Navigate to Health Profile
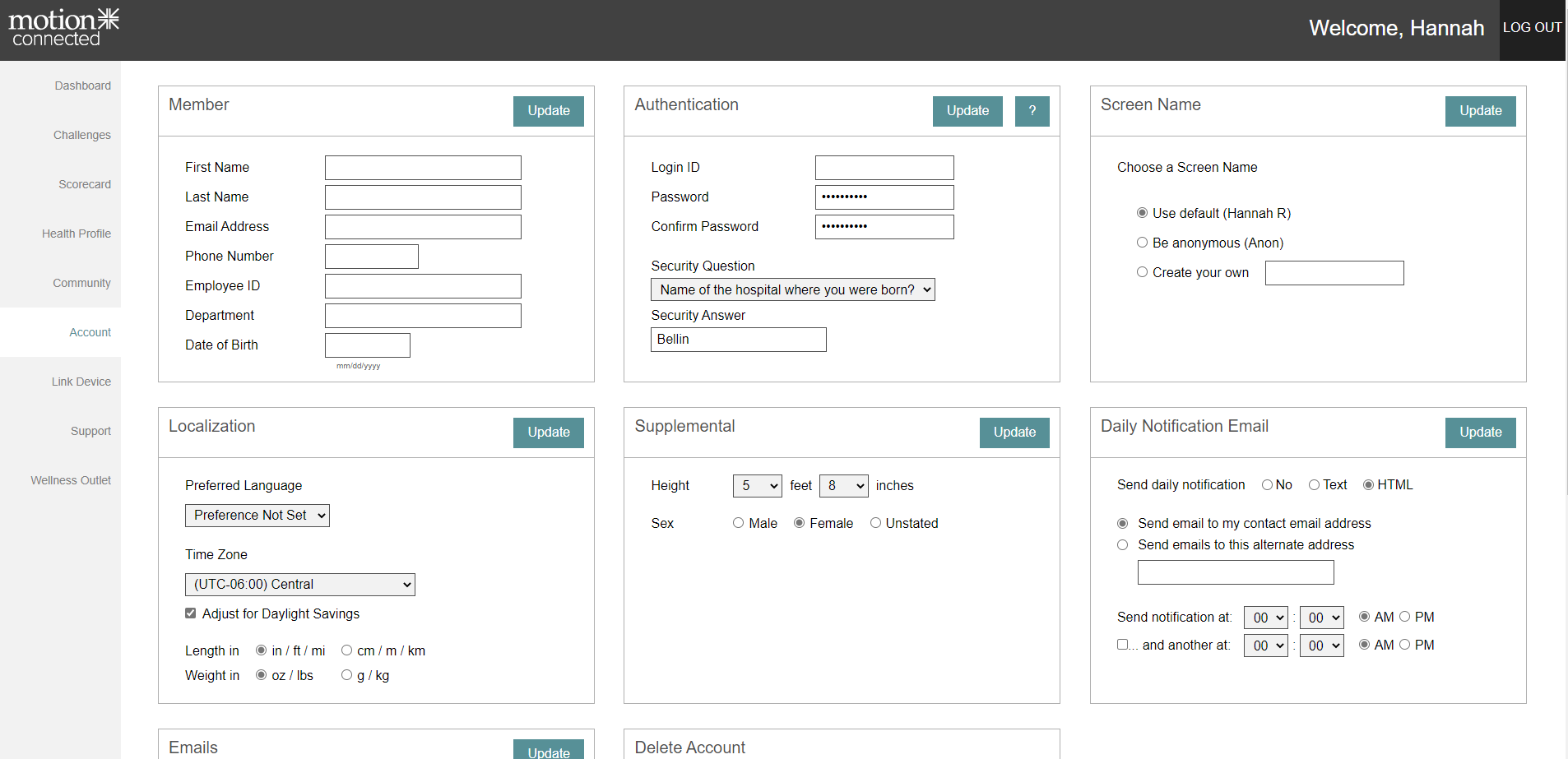Viewport: 1568px width, 759px height. click(x=76, y=234)
